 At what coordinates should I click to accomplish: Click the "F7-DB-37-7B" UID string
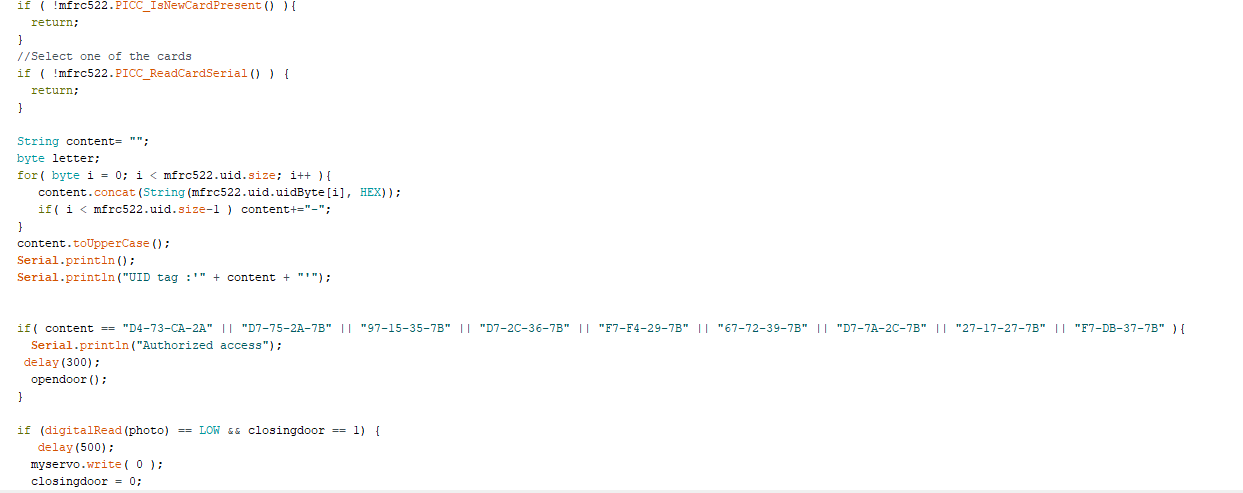pyautogui.click(x=1119, y=328)
